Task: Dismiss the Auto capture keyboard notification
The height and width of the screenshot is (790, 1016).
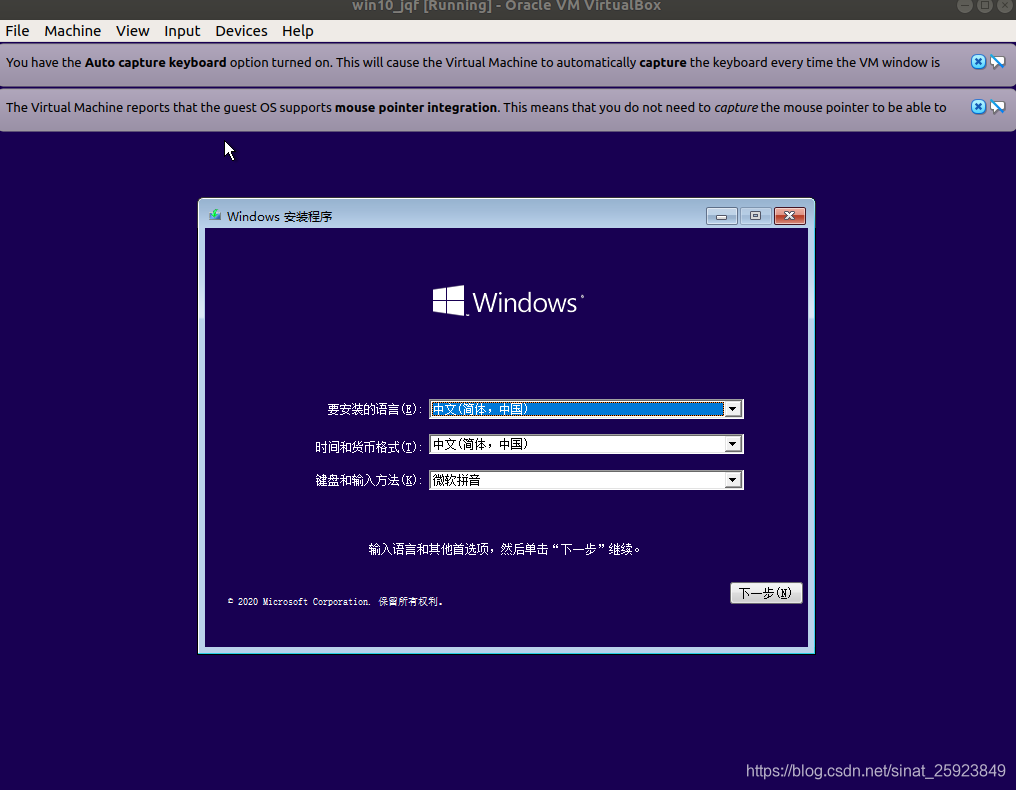Action: point(978,62)
